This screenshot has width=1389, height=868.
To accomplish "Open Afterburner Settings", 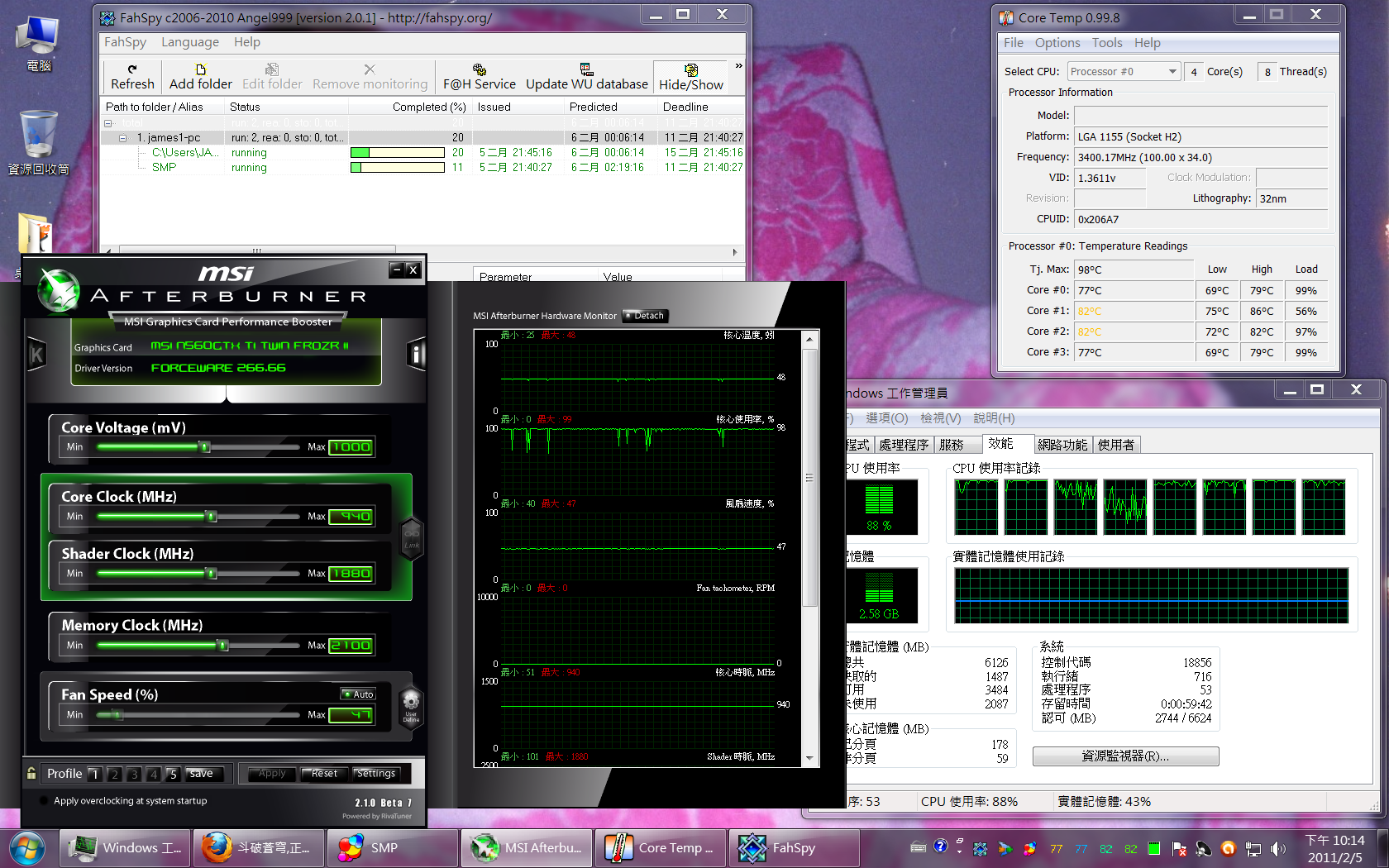I will point(376,774).
